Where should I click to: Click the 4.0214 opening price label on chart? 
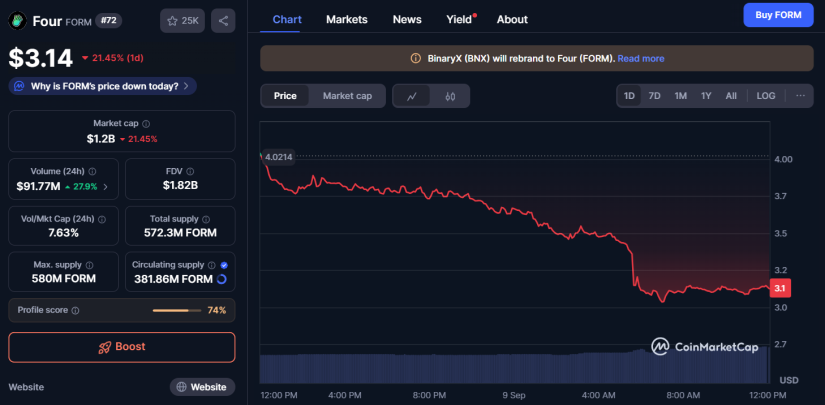pyautogui.click(x=279, y=157)
